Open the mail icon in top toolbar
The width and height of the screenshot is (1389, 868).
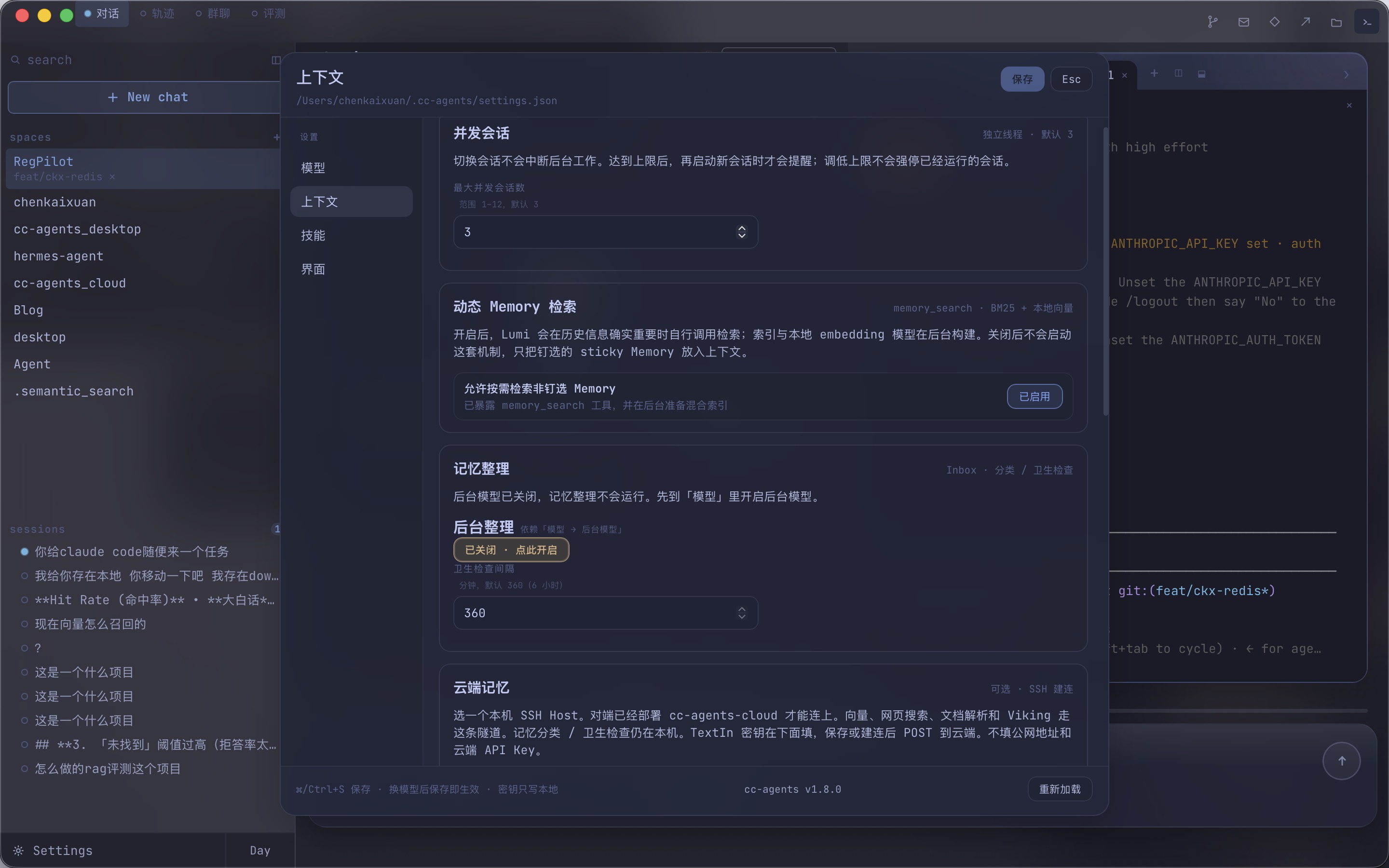point(1243,22)
